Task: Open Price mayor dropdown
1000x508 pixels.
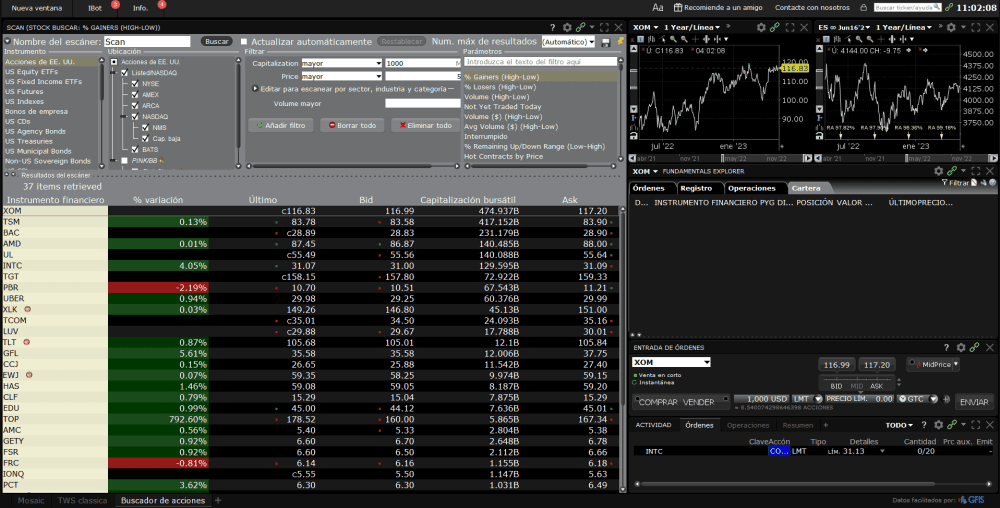Action: tap(341, 76)
